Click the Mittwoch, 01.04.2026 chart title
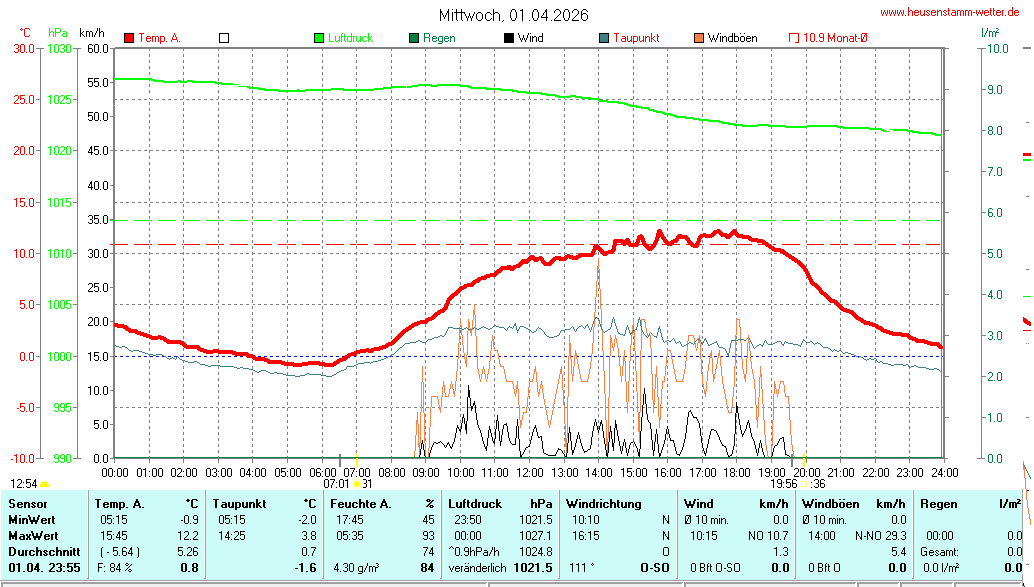The width and height of the screenshot is (1034, 587). 513,15
